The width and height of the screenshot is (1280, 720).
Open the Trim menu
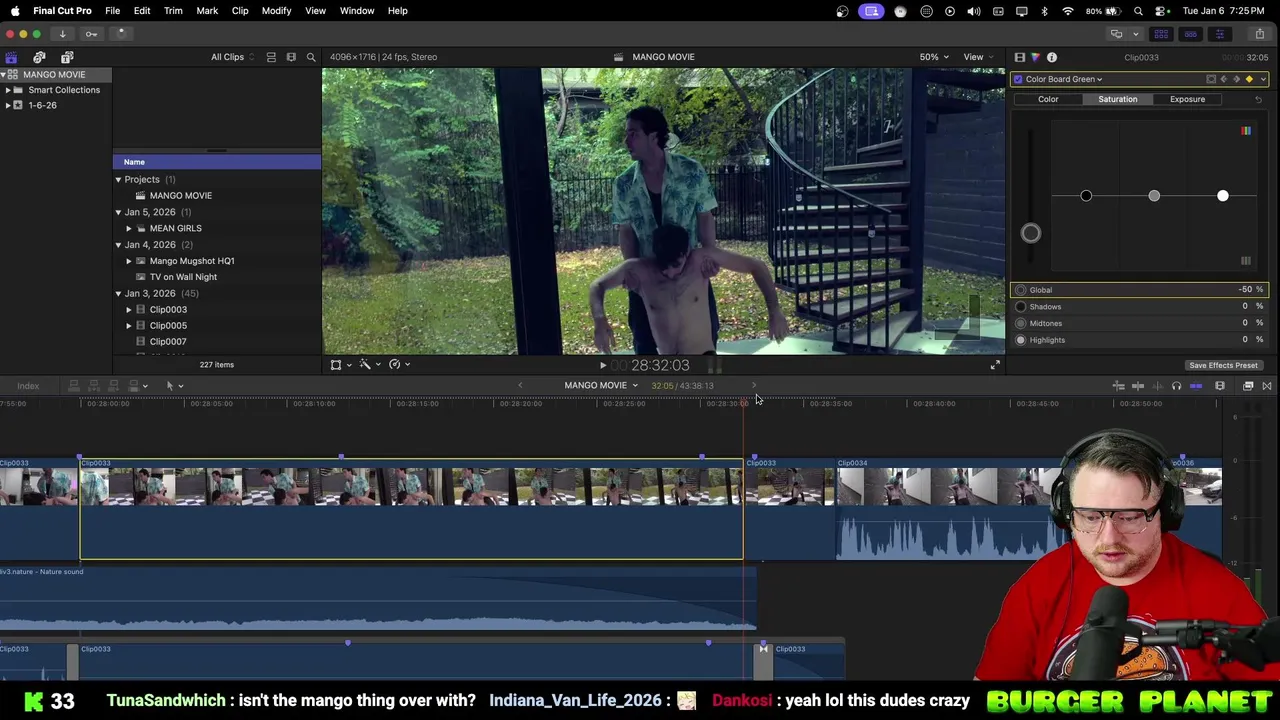click(173, 11)
